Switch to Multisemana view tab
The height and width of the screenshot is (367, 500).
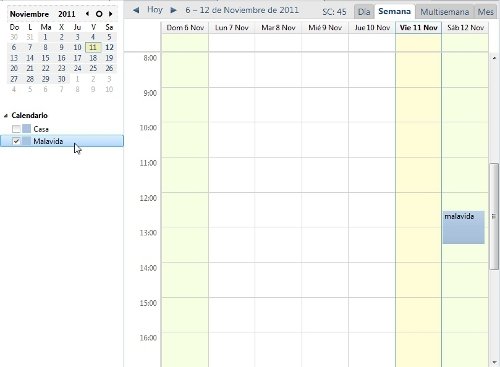[445, 12]
